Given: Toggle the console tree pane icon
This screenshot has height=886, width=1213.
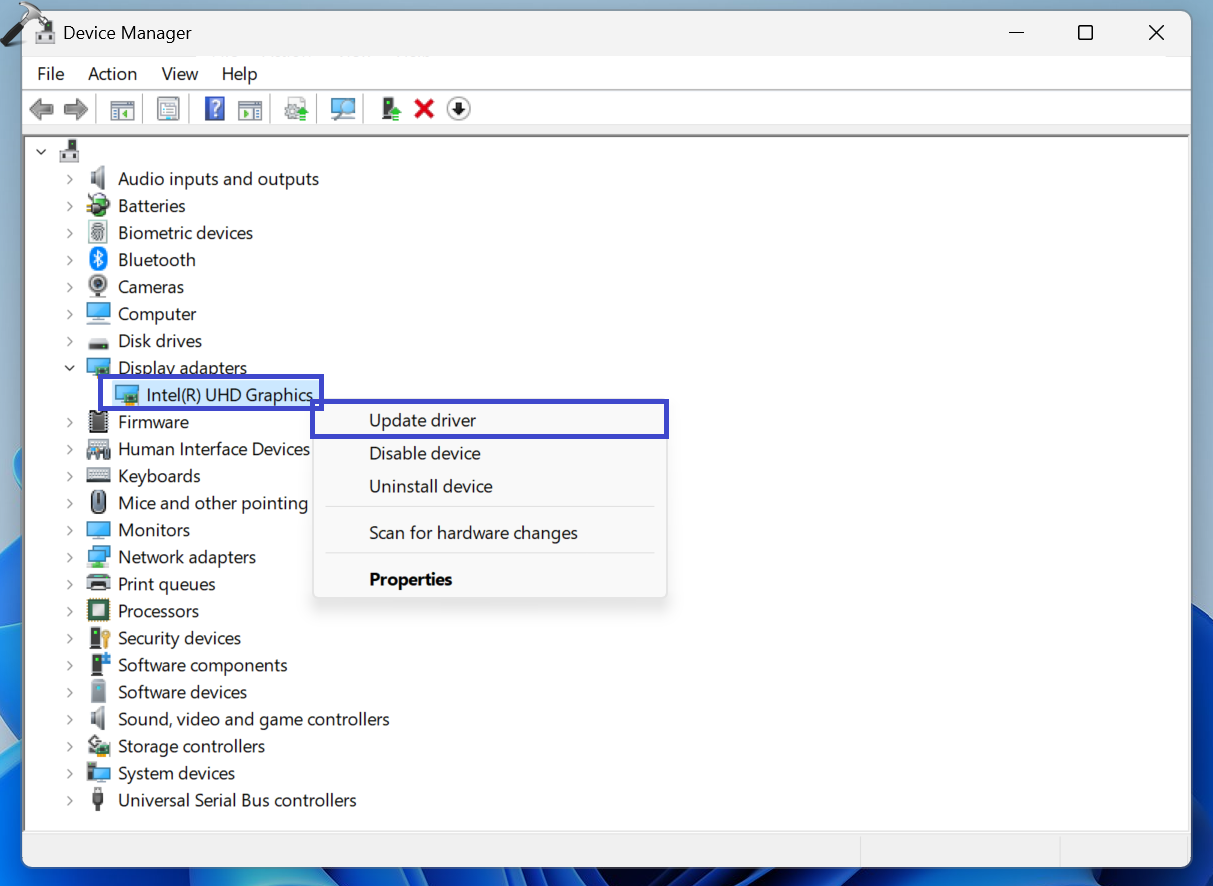Looking at the screenshot, I should (x=122, y=108).
